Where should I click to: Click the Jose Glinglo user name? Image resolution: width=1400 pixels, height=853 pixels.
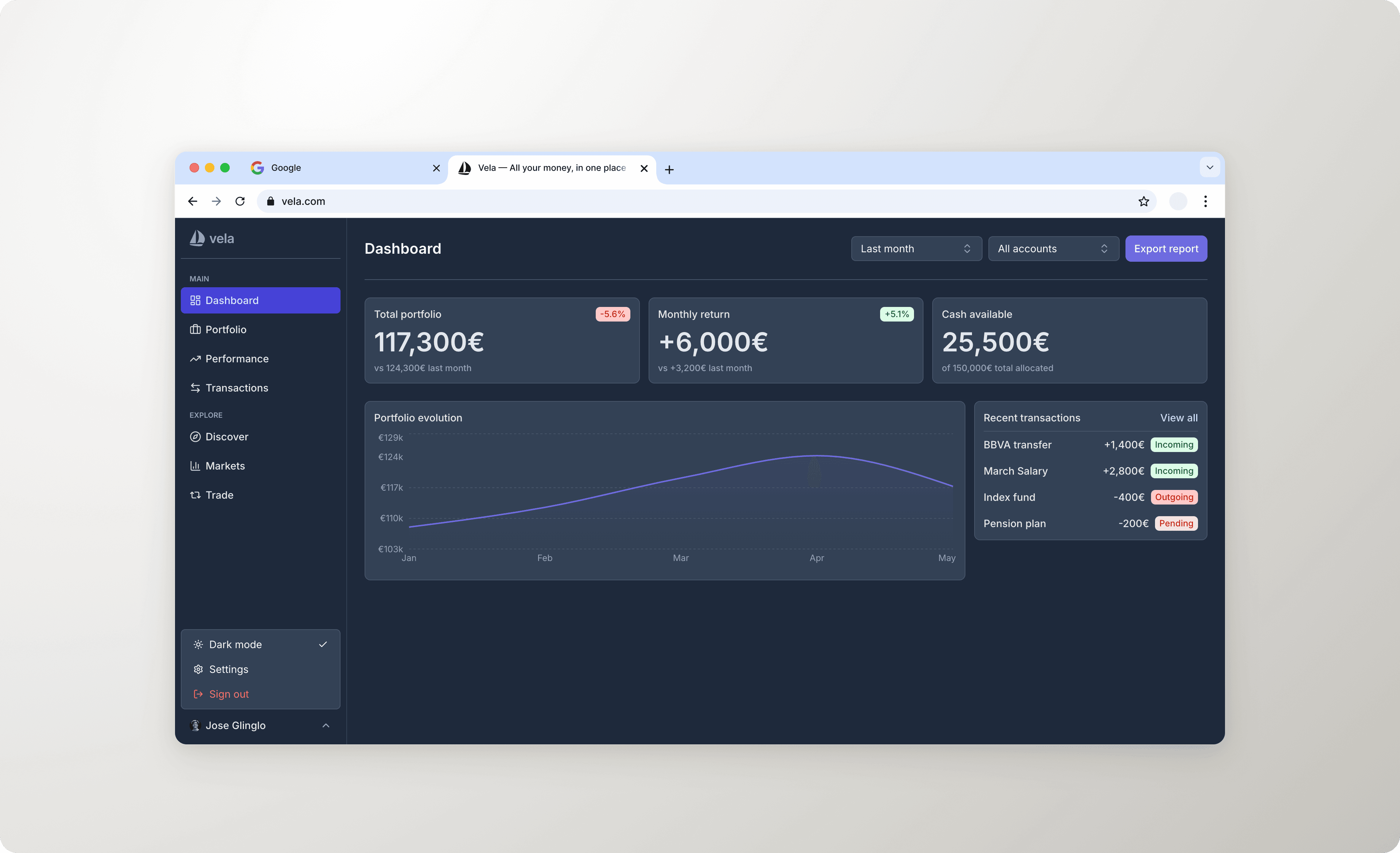(x=235, y=725)
